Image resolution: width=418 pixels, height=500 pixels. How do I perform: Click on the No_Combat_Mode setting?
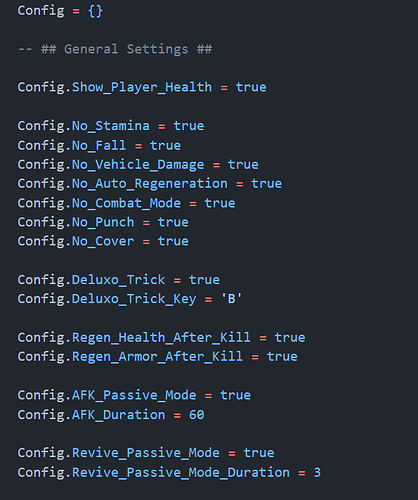(126, 203)
